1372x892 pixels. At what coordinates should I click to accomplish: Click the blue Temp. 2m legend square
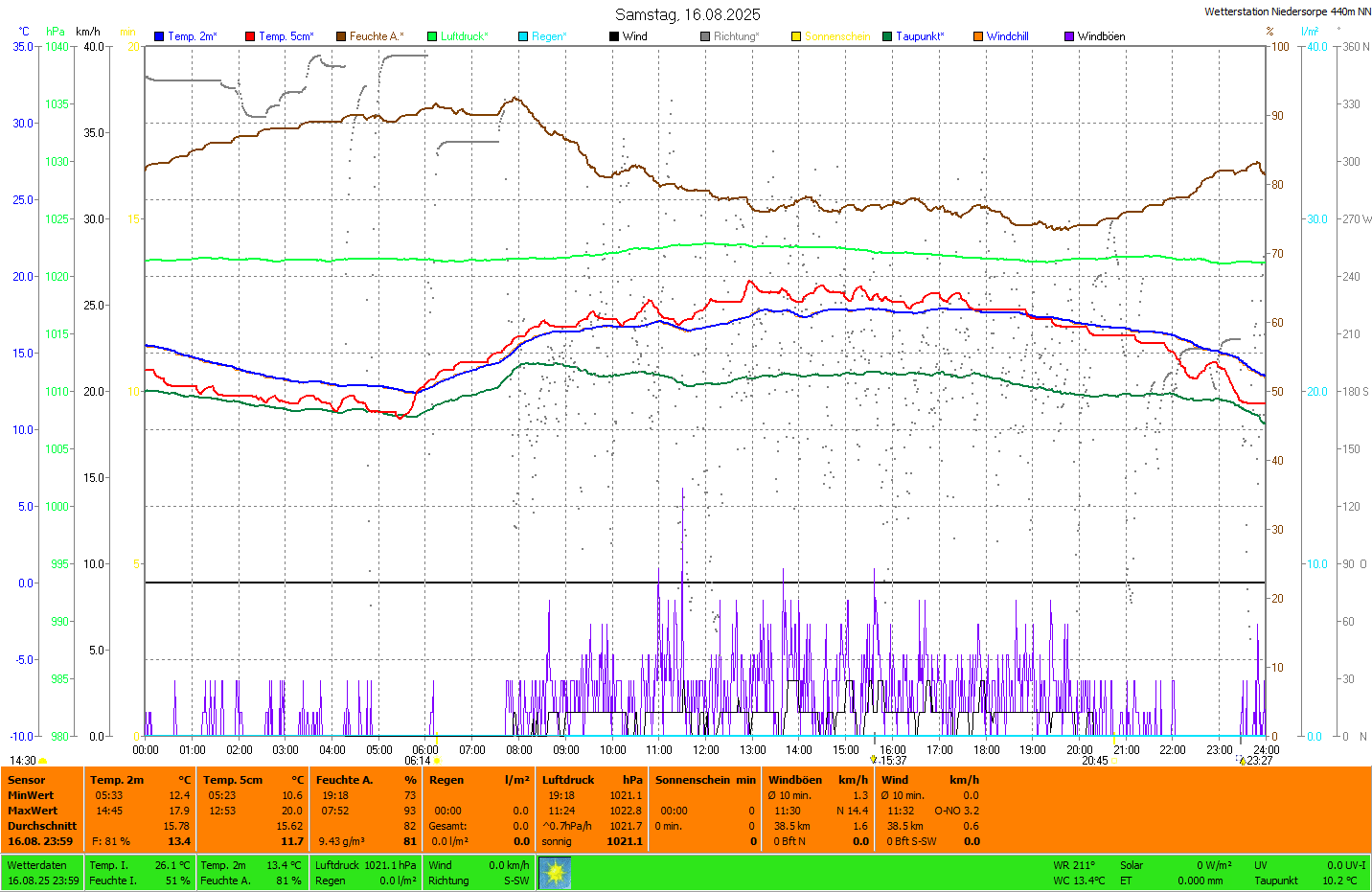[159, 36]
